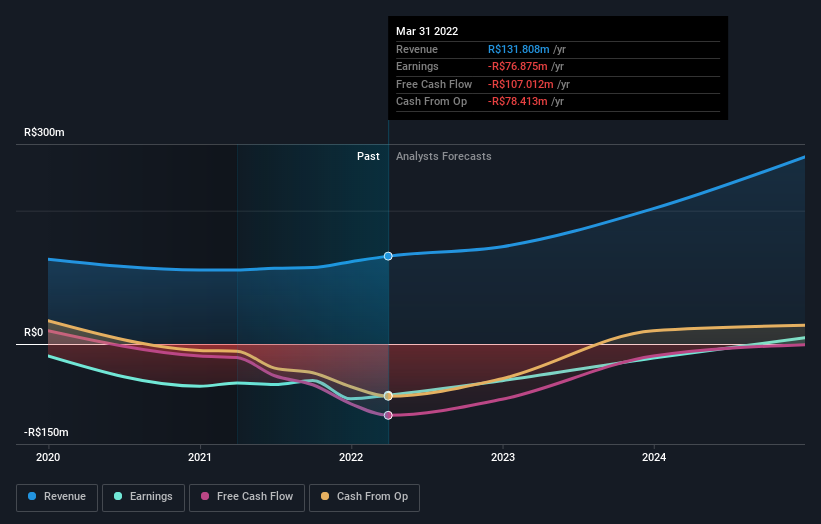This screenshot has height=524, width=821.
Task: Click the -R$150m y-axis label
Action: pos(46,432)
